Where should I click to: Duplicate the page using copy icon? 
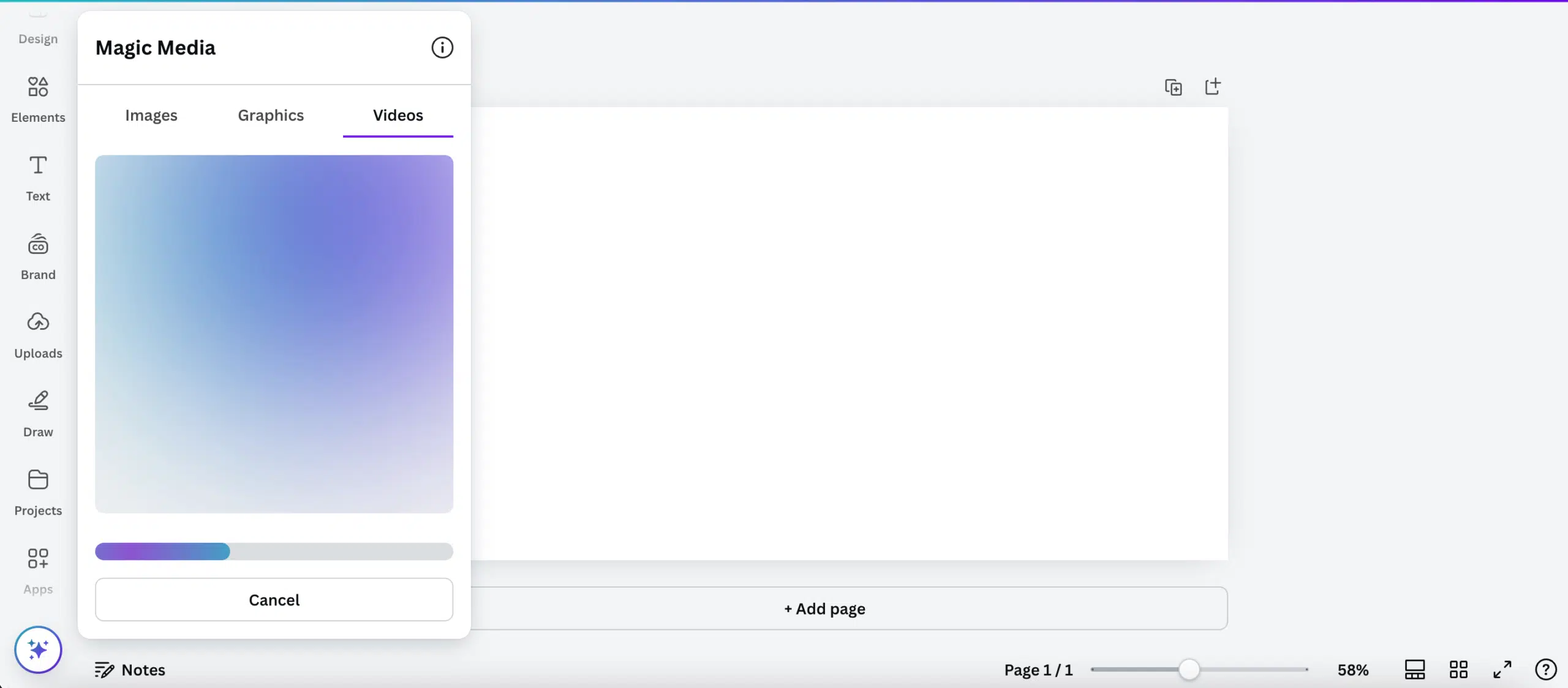pyautogui.click(x=1173, y=88)
